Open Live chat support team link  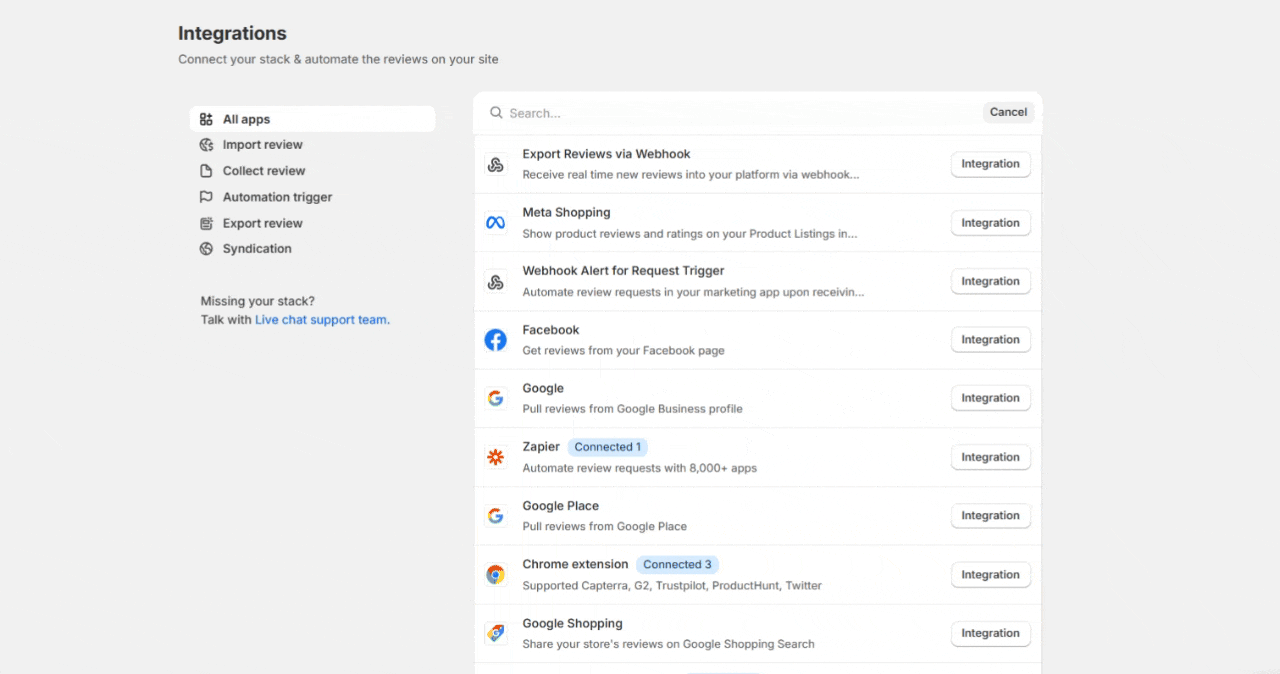(322, 320)
